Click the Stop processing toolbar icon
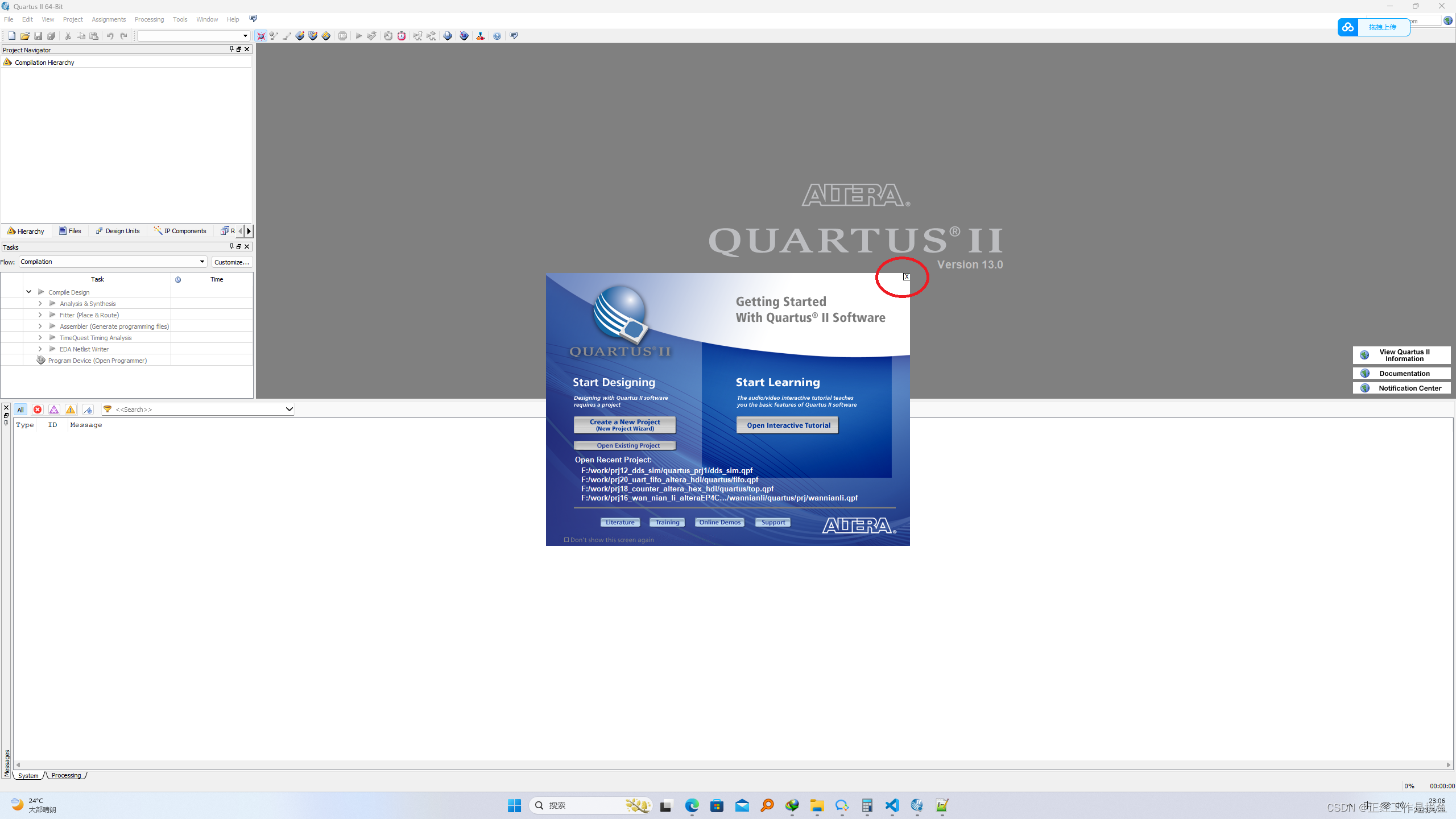 pyautogui.click(x=342, y=35)
